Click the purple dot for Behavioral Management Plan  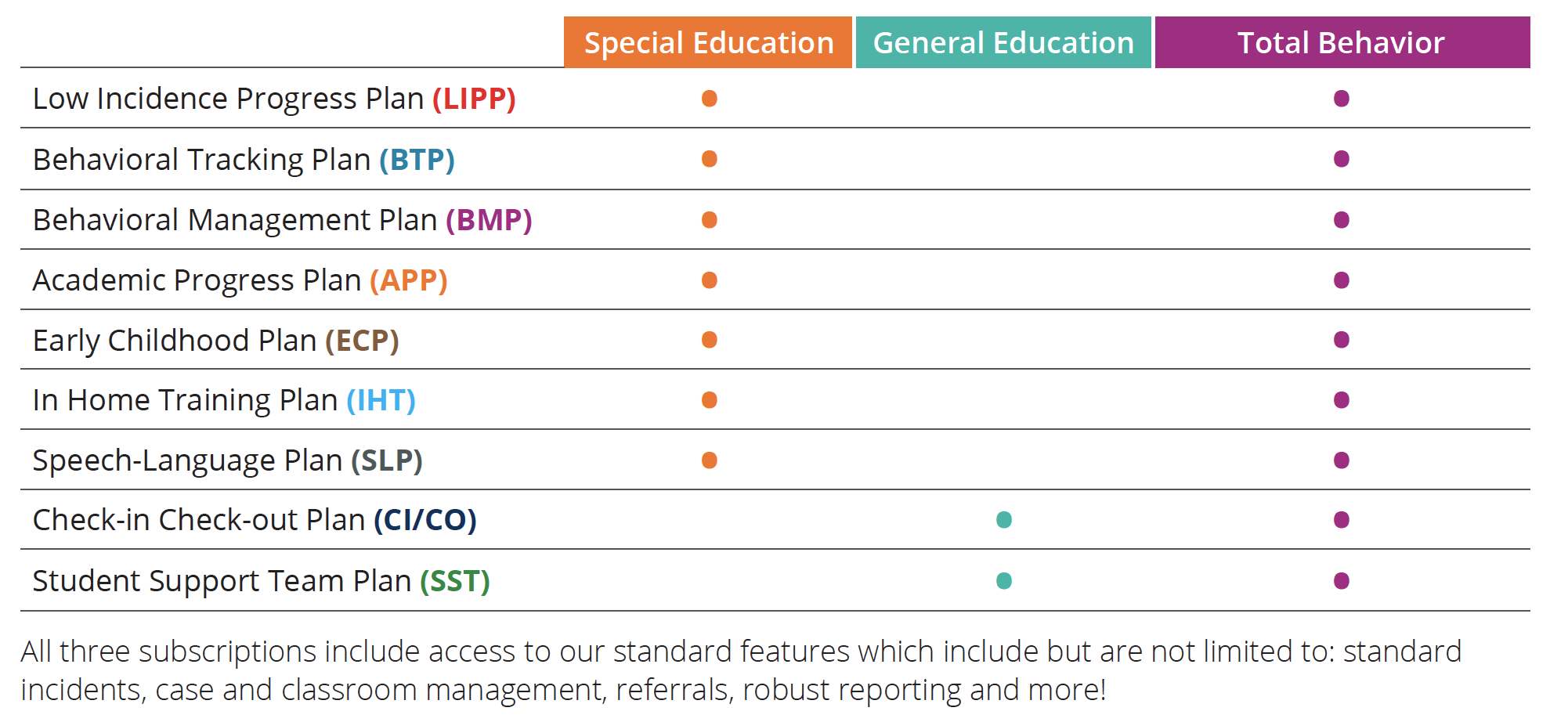point(1342,220)
